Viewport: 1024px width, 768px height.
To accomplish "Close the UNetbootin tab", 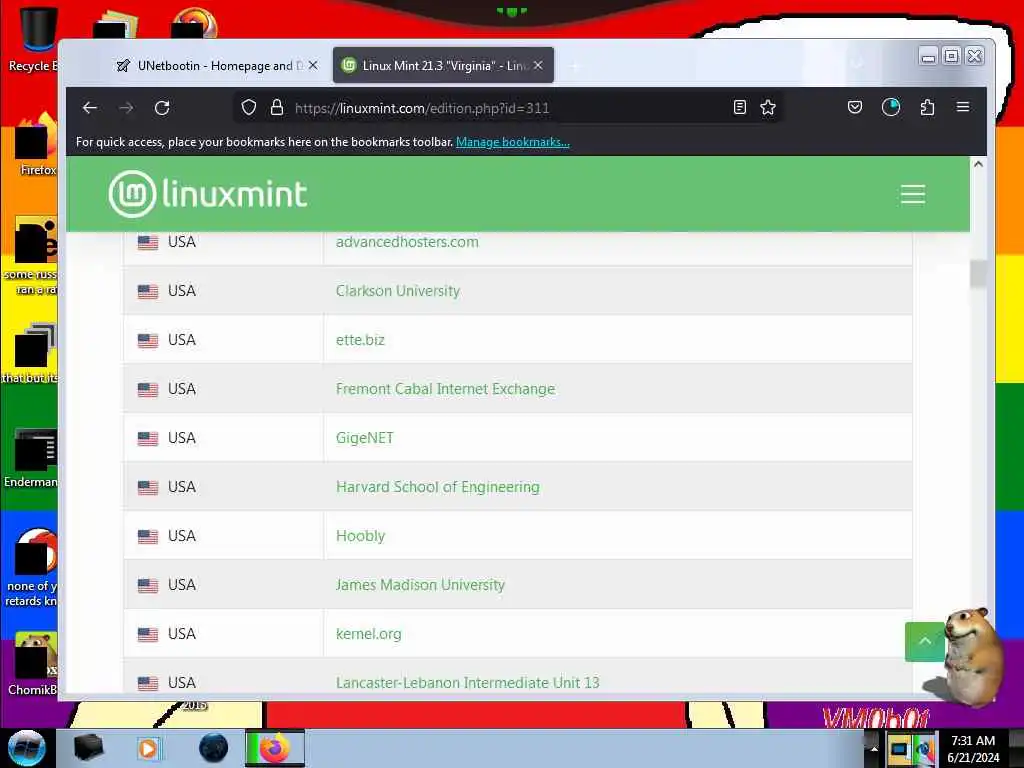I will [x=313, y=65].
